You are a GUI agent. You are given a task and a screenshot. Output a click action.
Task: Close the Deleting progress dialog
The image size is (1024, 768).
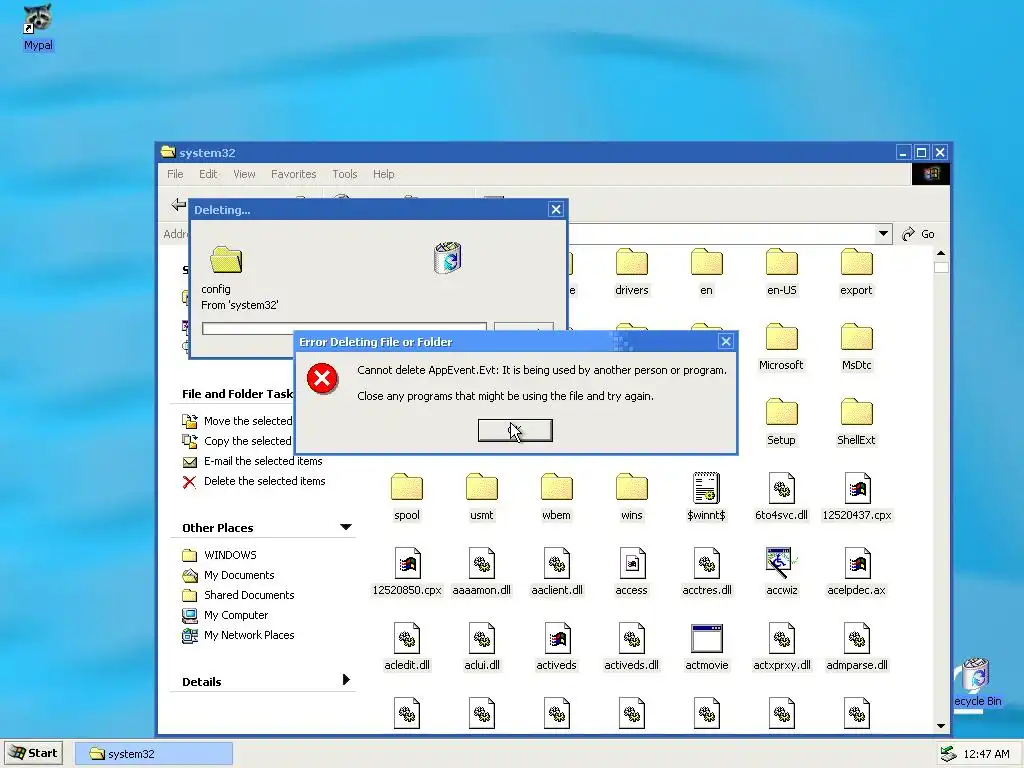556,209
